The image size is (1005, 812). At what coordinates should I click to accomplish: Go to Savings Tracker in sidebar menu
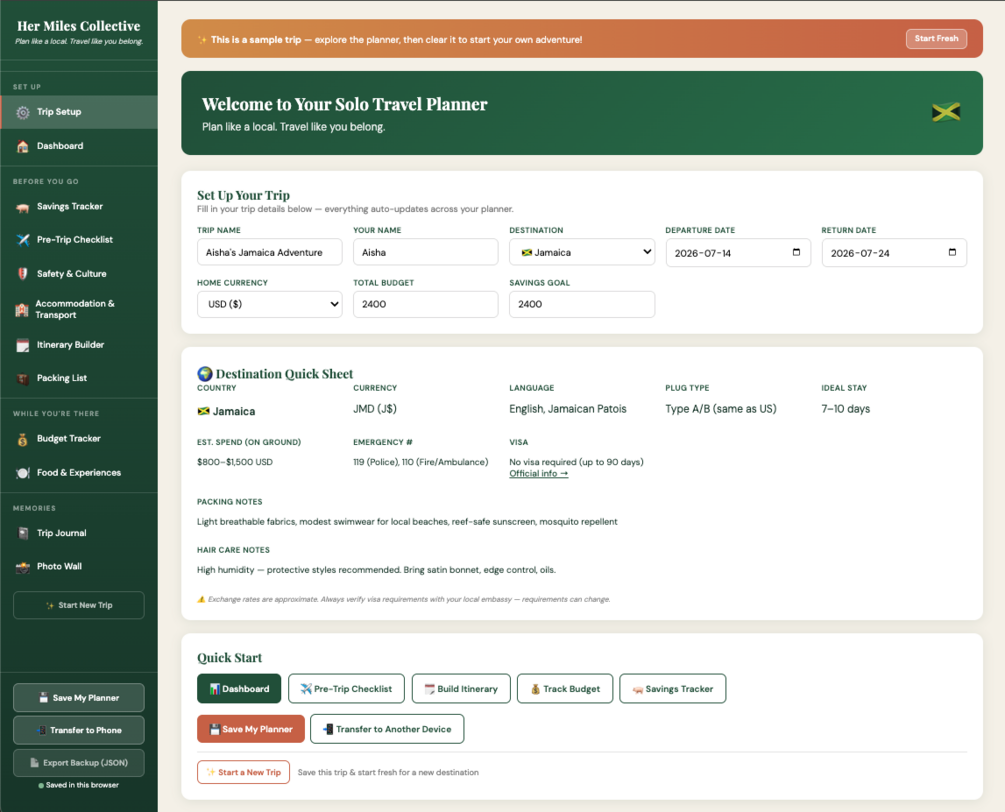click(x=79, y=207)
